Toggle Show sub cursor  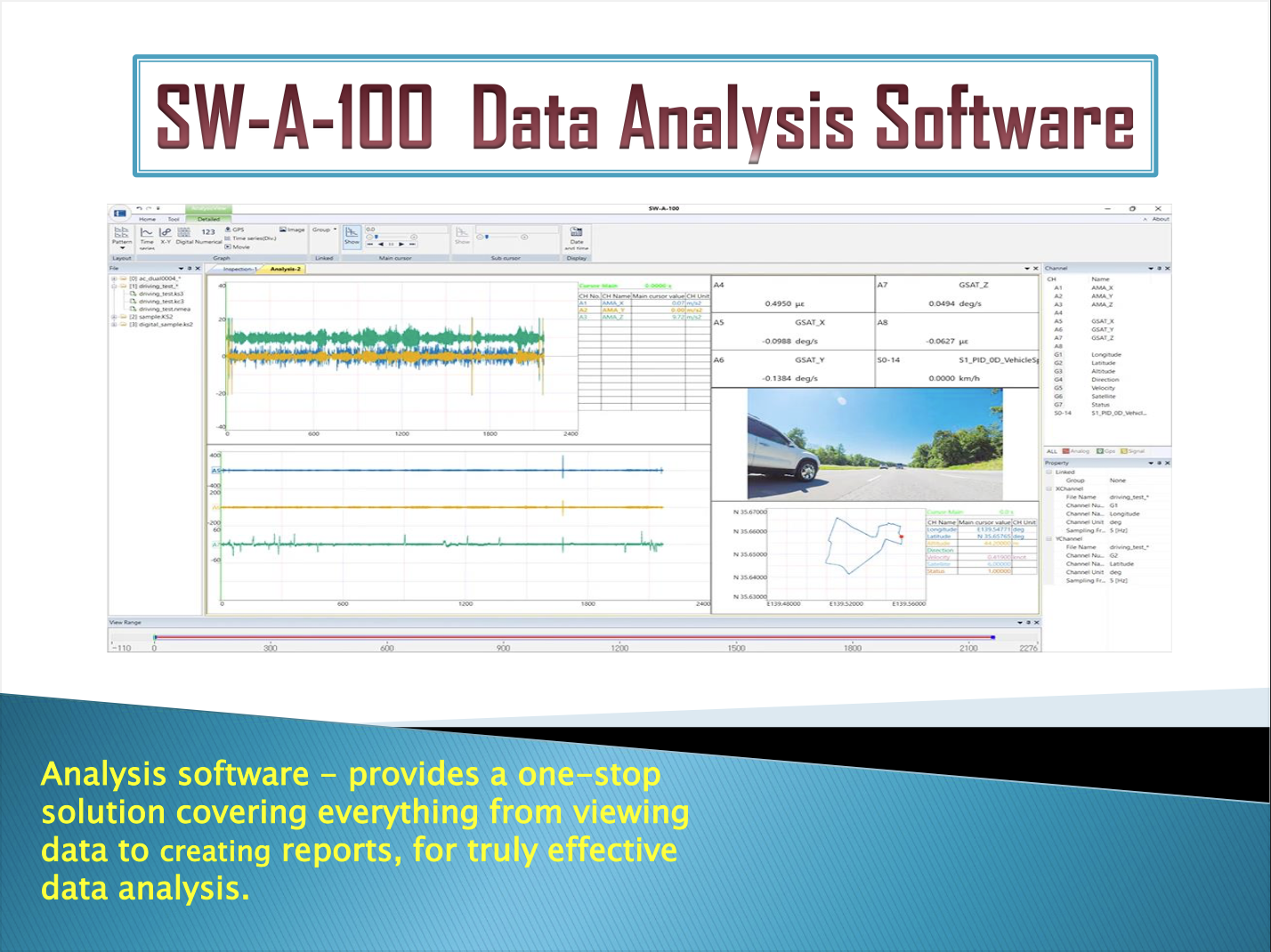462,237
